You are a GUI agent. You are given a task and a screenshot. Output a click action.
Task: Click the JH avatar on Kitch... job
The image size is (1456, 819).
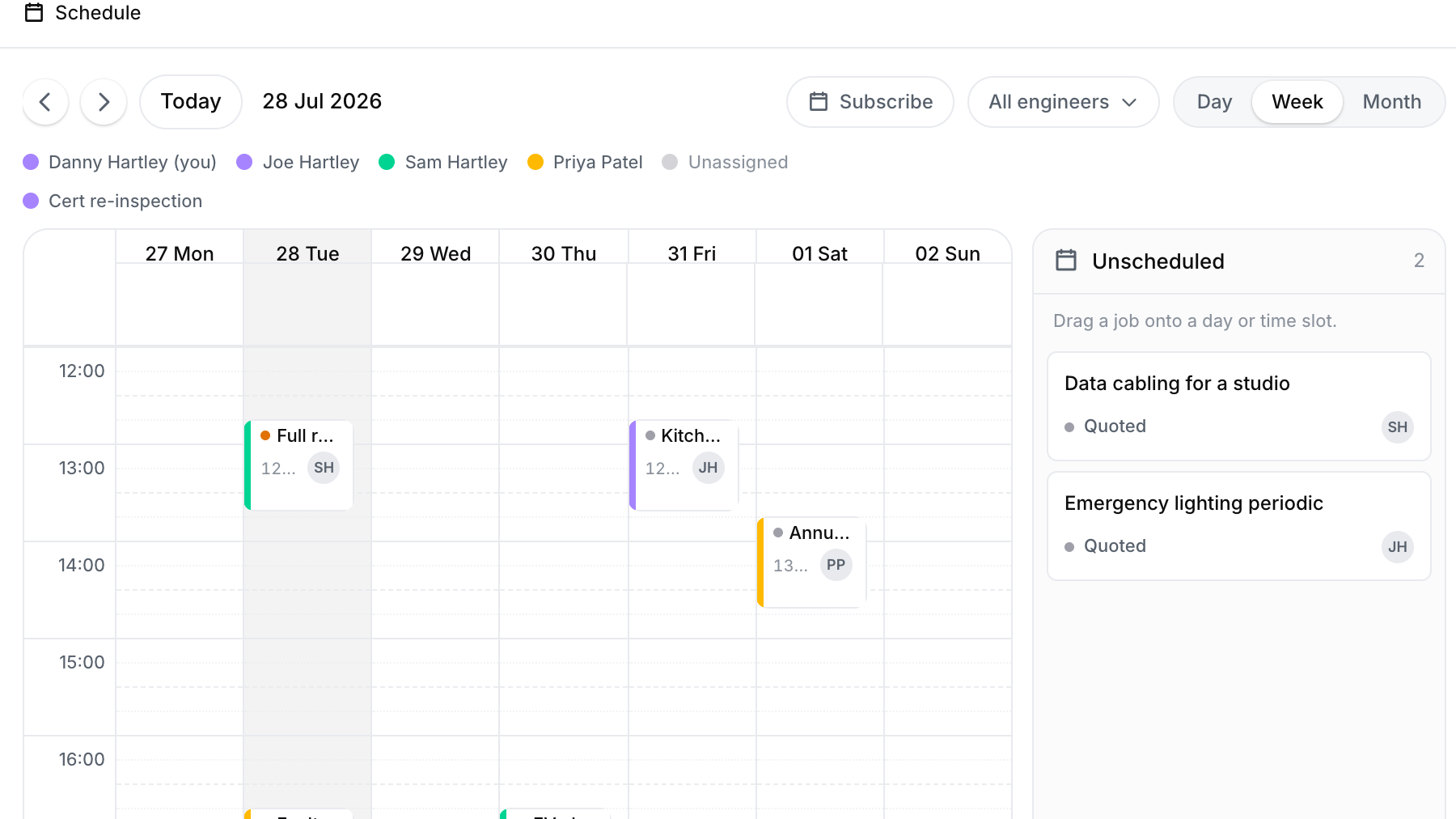click(708, 468)
